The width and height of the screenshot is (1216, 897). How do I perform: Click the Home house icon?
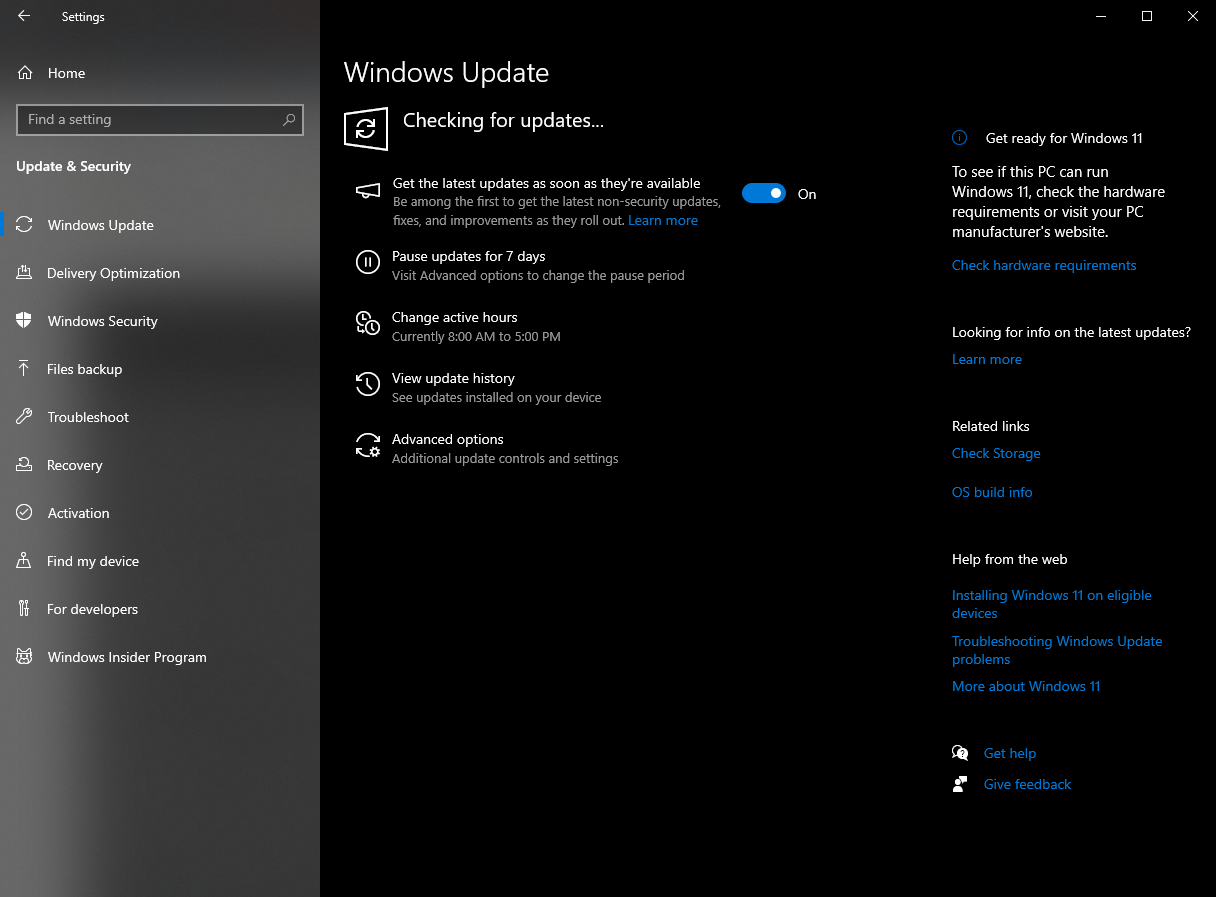click(x=25, y=73)
